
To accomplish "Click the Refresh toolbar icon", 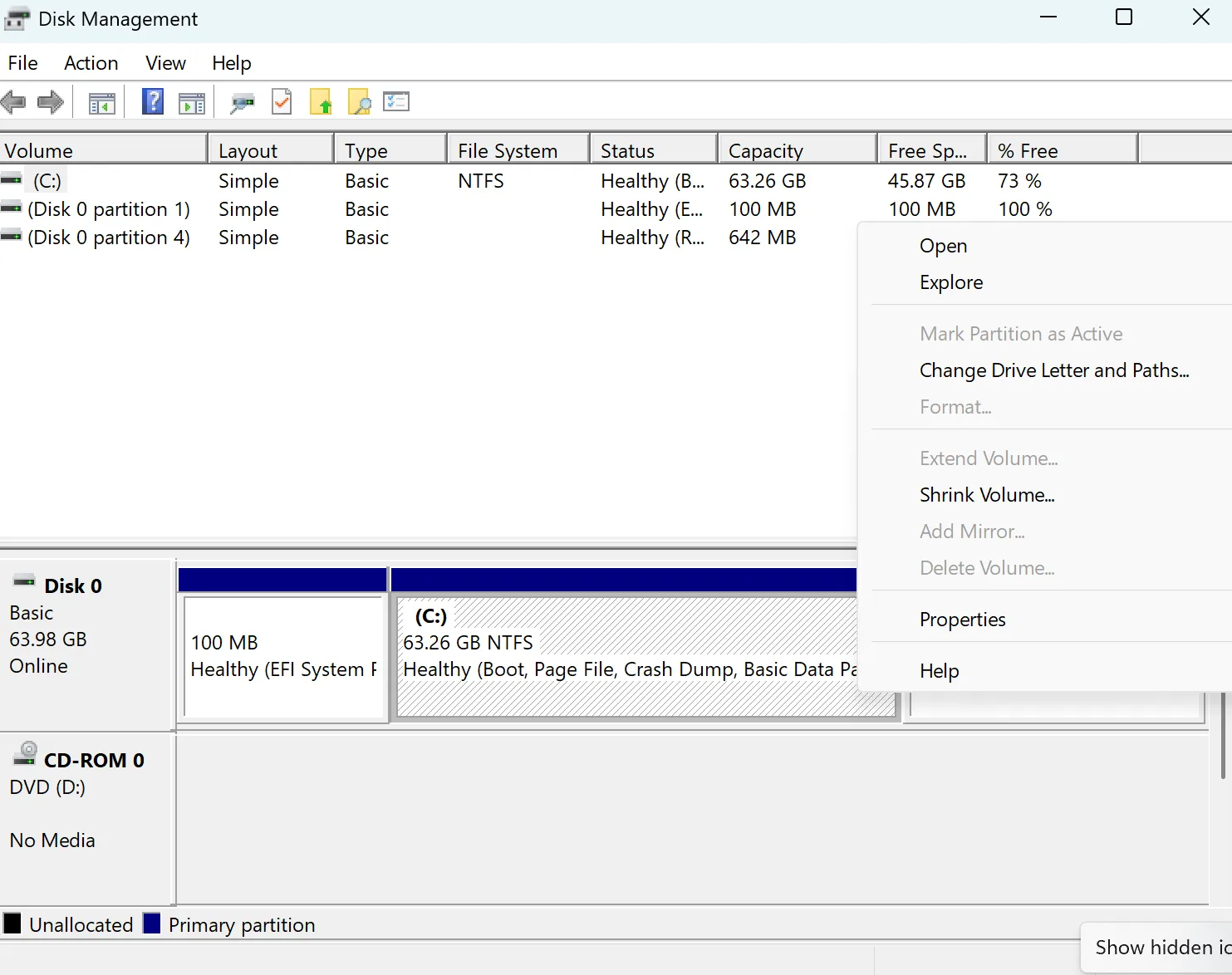I will (282, 101).
